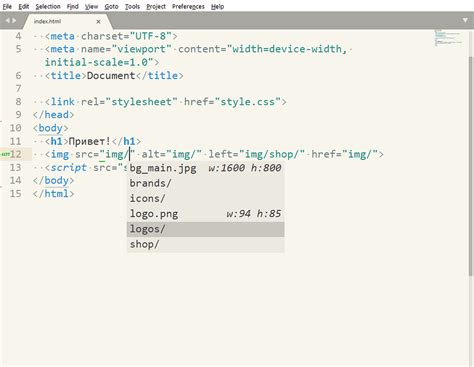Click line number 4 in gutter
Screen dimensions: 474x367
point(18,36)
